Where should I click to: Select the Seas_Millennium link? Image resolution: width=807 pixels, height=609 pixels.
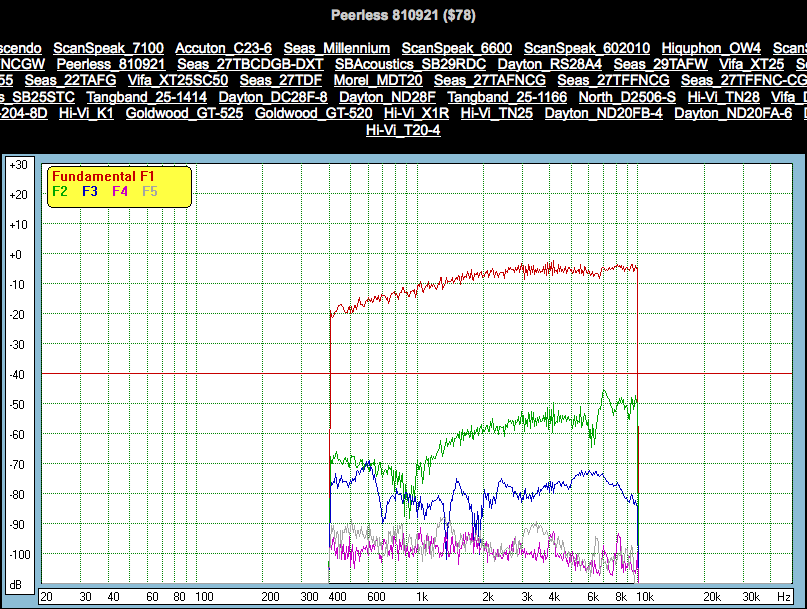(337, 48)
